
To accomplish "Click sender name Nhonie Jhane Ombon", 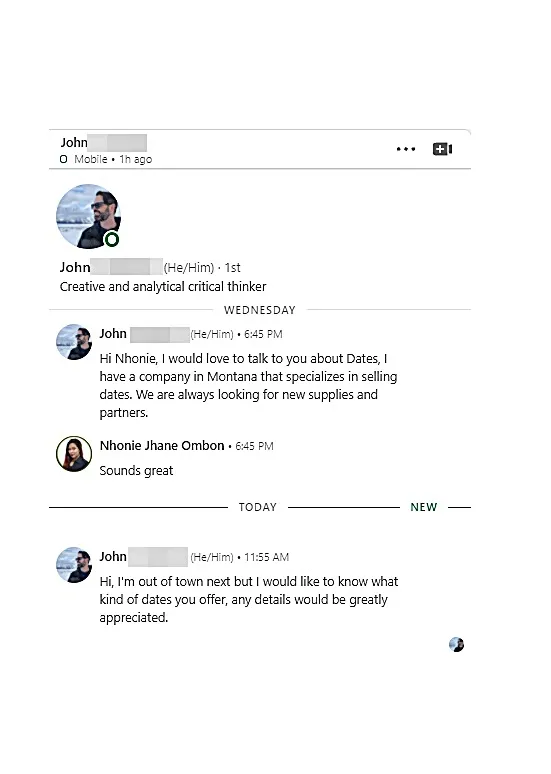I will (x=162, y=446).
